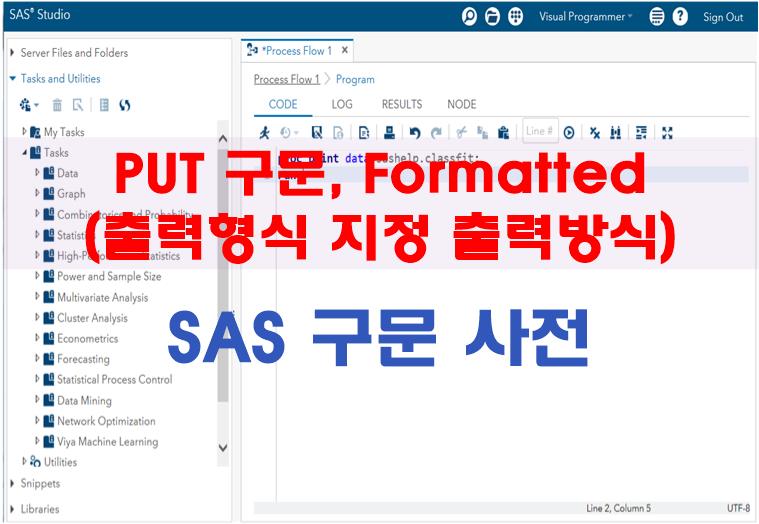Open the New task dropdown in Tasks toolbar
Screen dimensions: 759x524
click(29, 105)
